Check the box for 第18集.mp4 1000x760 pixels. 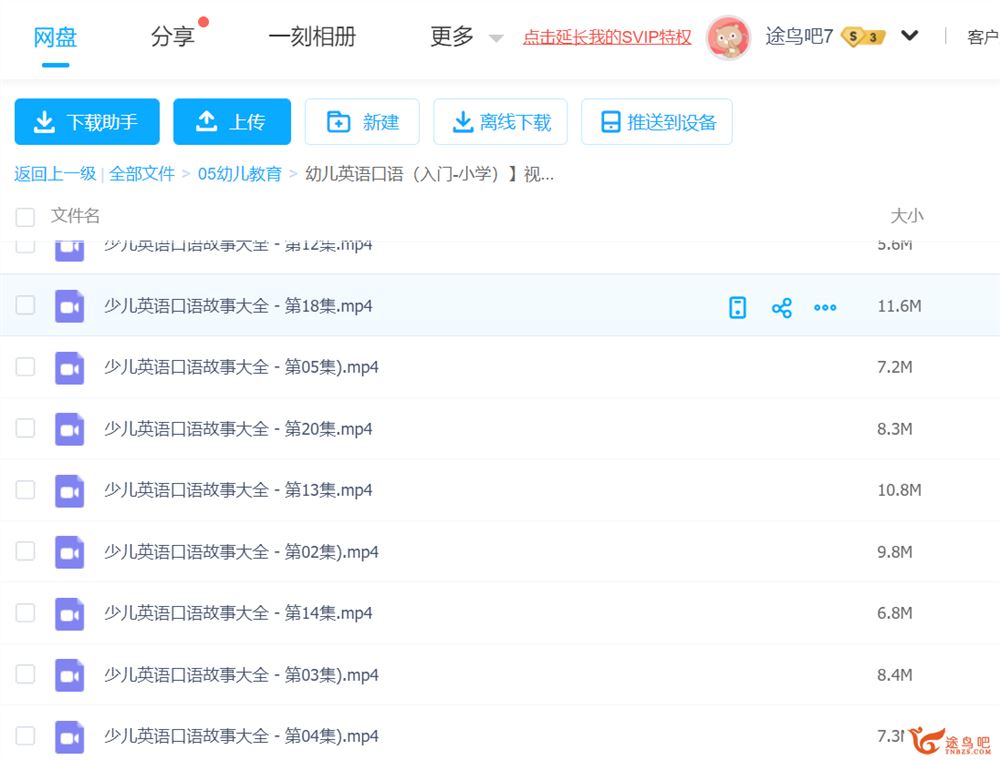tap(25, 305)
